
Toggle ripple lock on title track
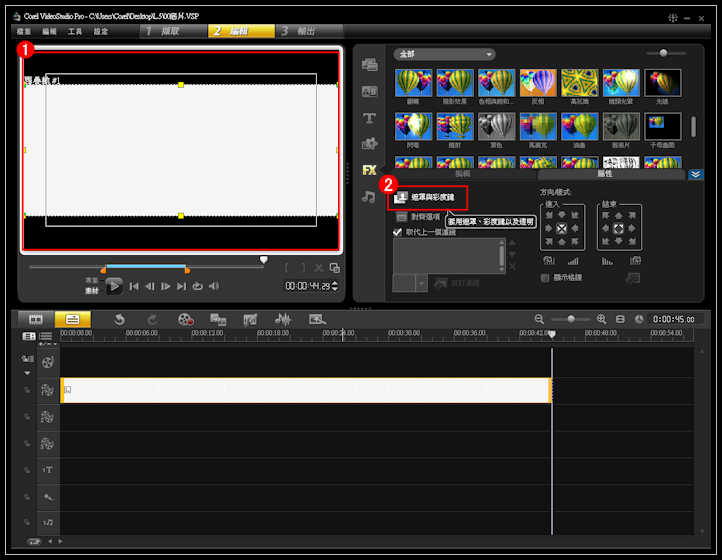pos(27,470)
